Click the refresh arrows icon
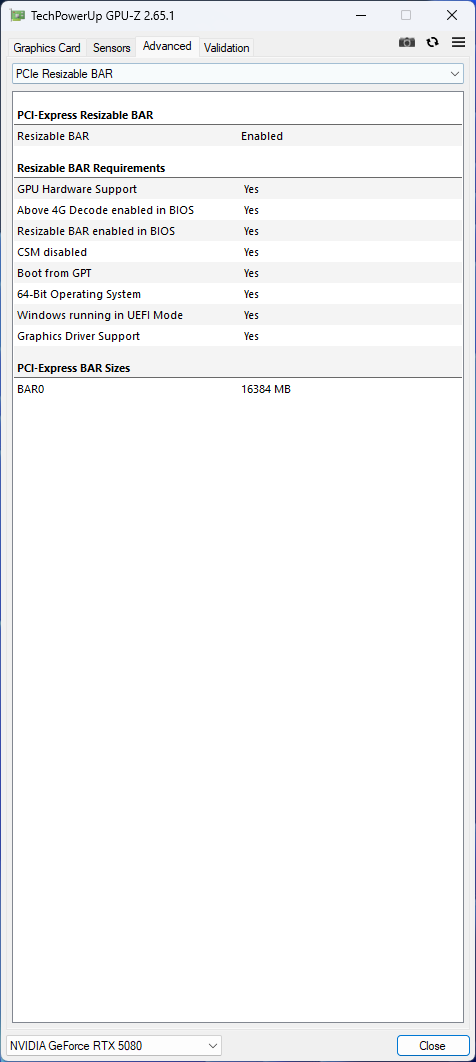Viewport: 476px width, 1062px height. pos(432,42)
